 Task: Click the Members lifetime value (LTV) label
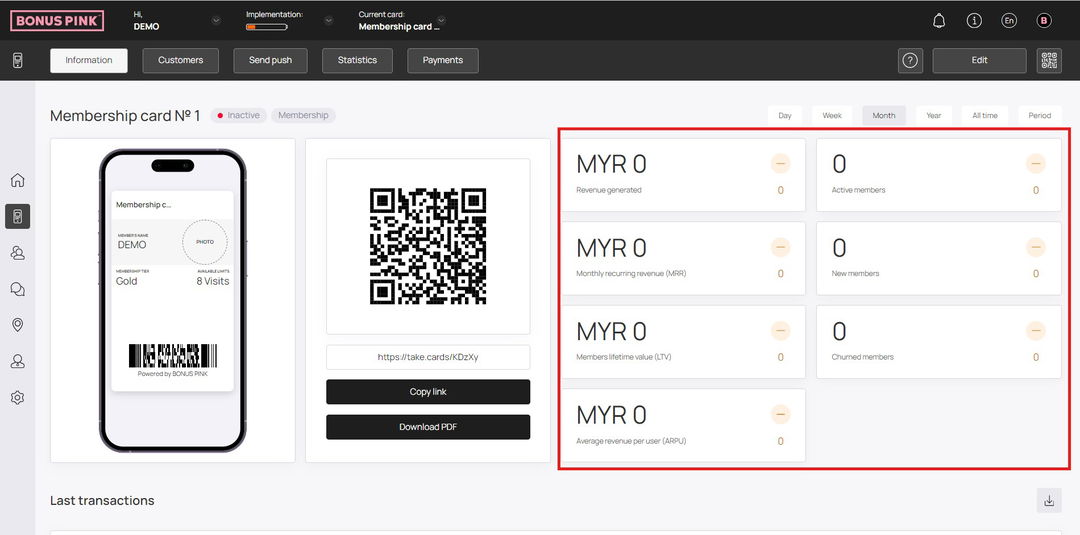tap(623, 357)
